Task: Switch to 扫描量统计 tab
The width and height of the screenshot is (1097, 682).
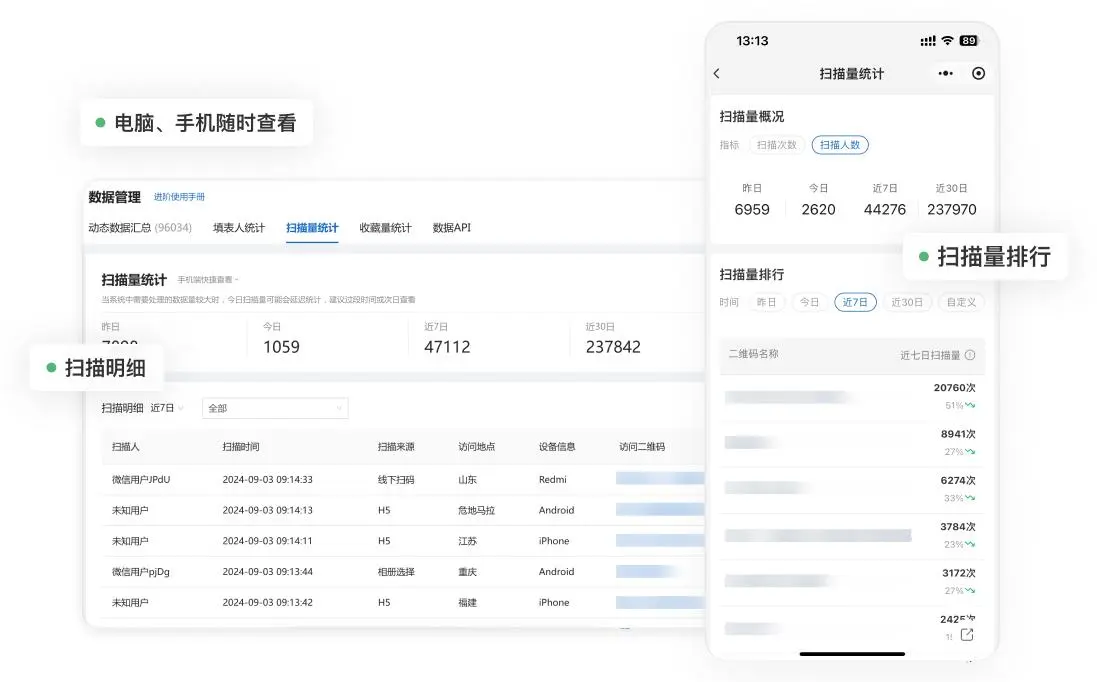Action: click(x=312, y=228)
